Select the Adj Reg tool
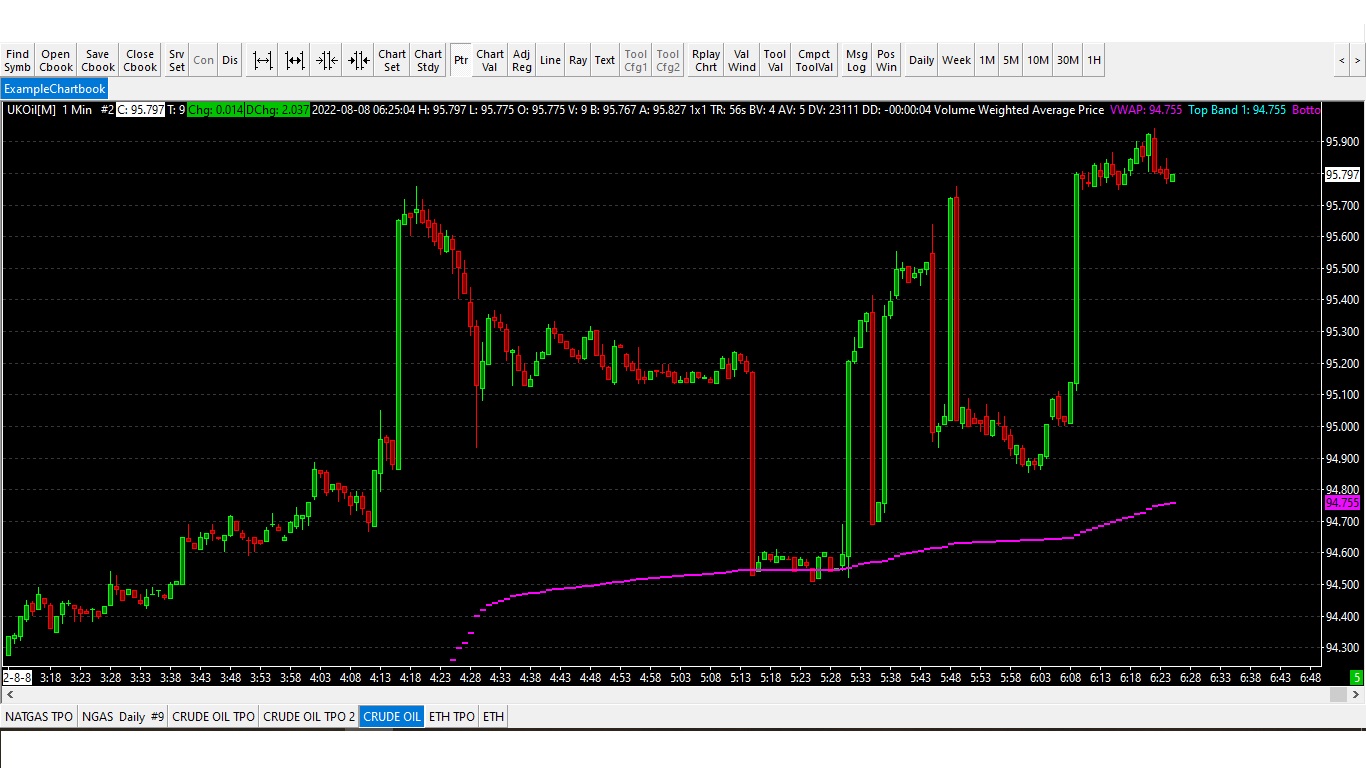This screenshot has width=1366, height=768. [x=522, y=61]
